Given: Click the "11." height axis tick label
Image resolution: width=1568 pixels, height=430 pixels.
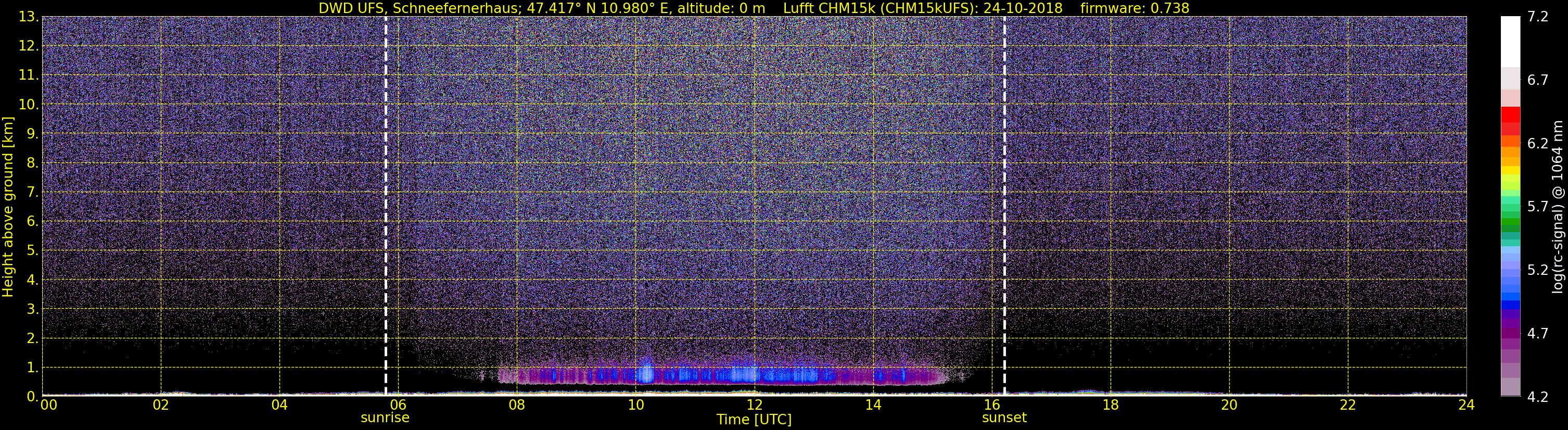Looking at the screenshot, I should point(29,75).
